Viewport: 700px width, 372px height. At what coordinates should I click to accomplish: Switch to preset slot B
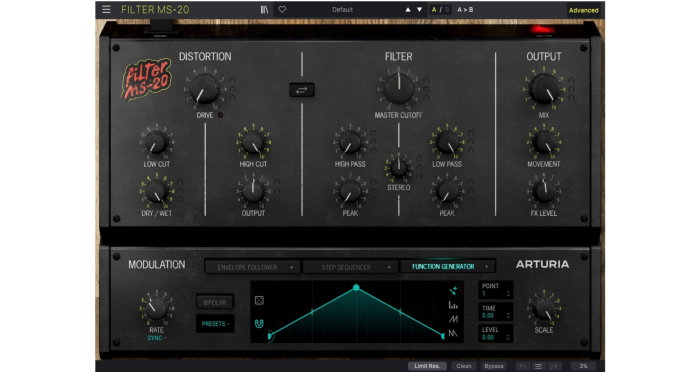(x=446, y=9)
